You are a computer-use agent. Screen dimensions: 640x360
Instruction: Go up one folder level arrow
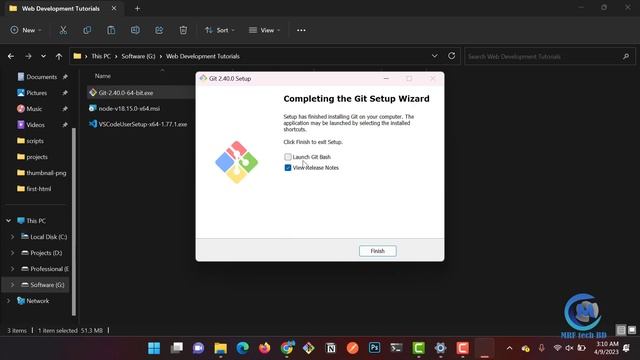coord(59,56)
